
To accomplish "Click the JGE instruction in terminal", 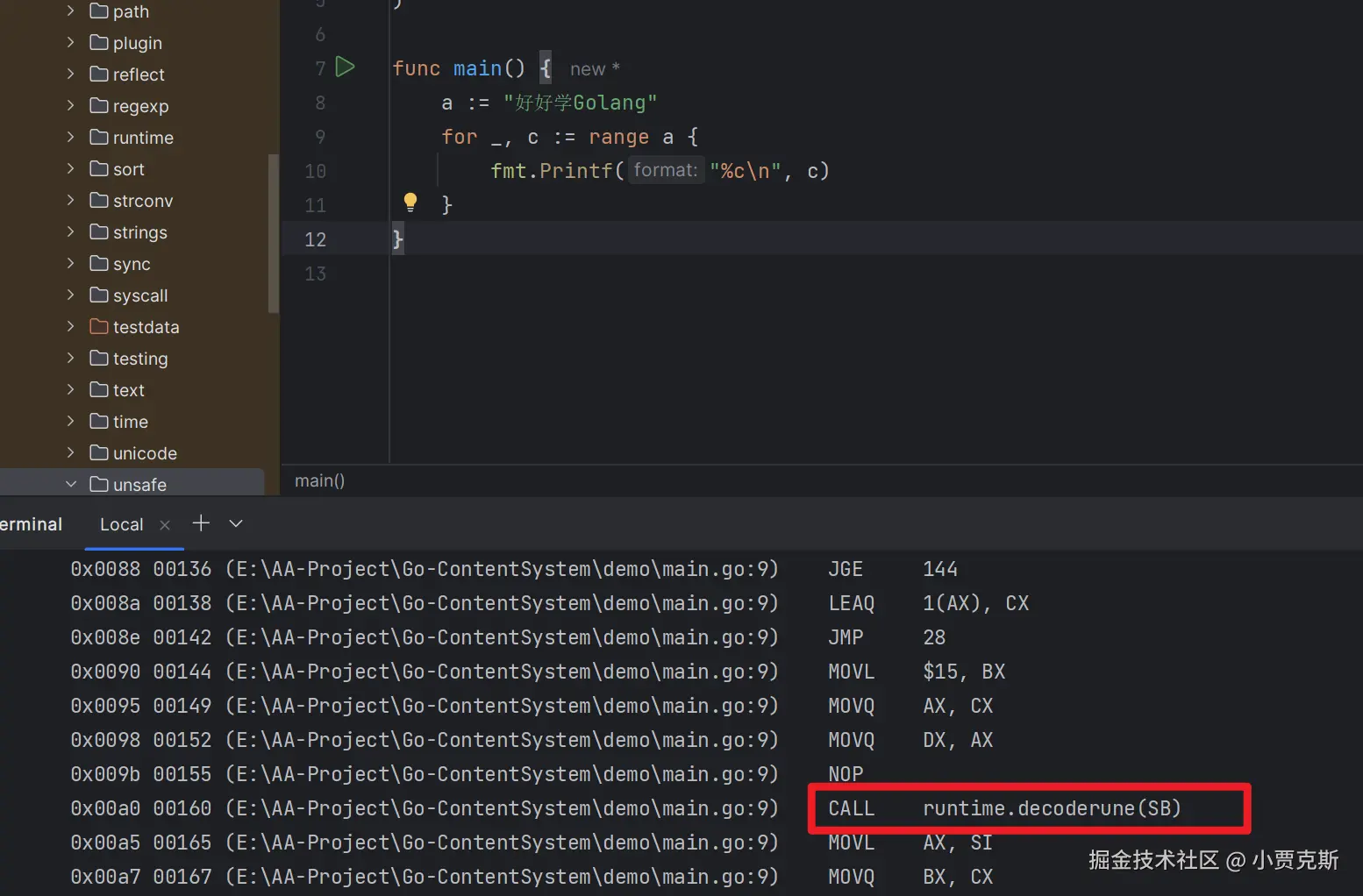I will point(846,569).
